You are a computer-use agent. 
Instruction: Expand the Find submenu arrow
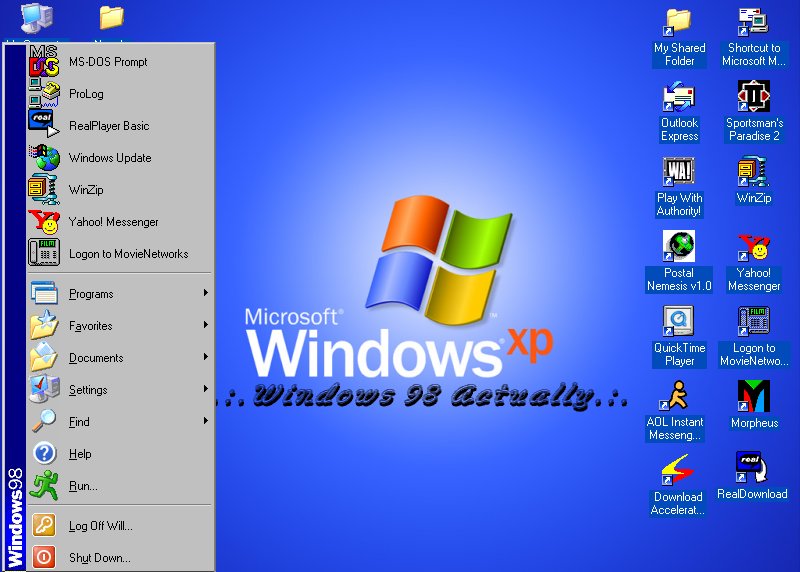click(206, 420)
